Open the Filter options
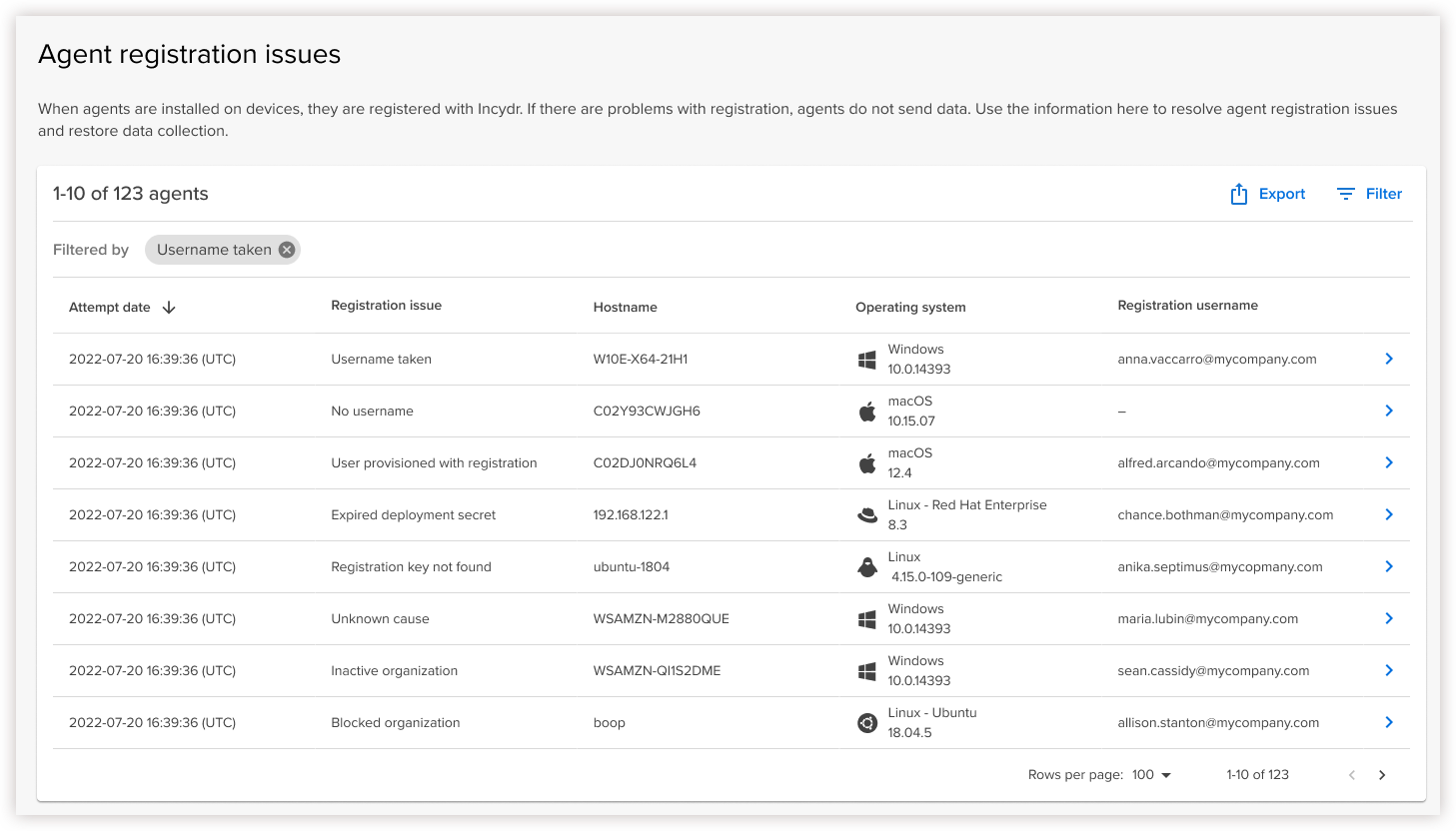1456x831 pixels. (x=1369, y=194)
